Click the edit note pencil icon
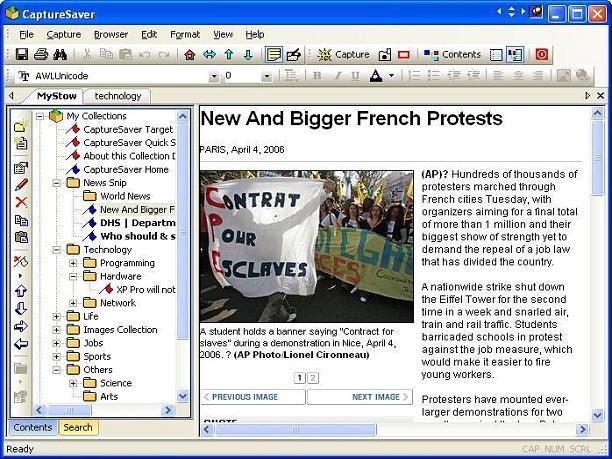The image size is (612, 459). (x=293, y=55)
